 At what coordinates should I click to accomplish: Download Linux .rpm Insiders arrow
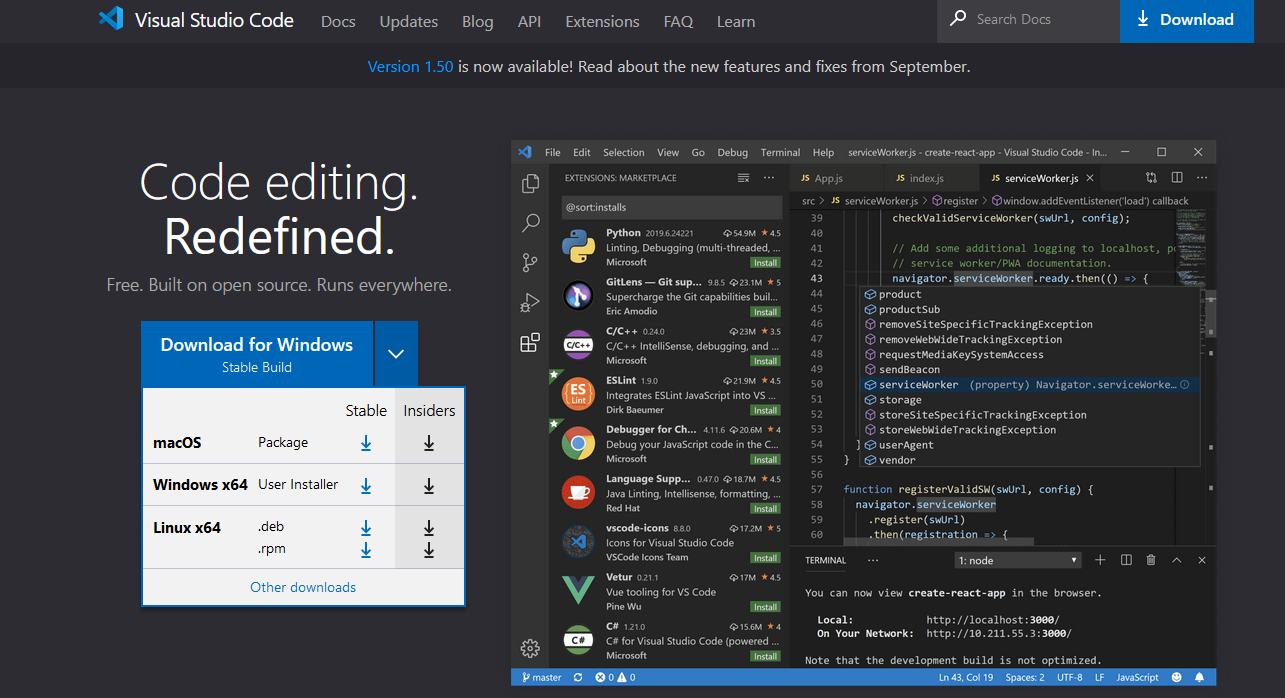(x=429, y=549)
